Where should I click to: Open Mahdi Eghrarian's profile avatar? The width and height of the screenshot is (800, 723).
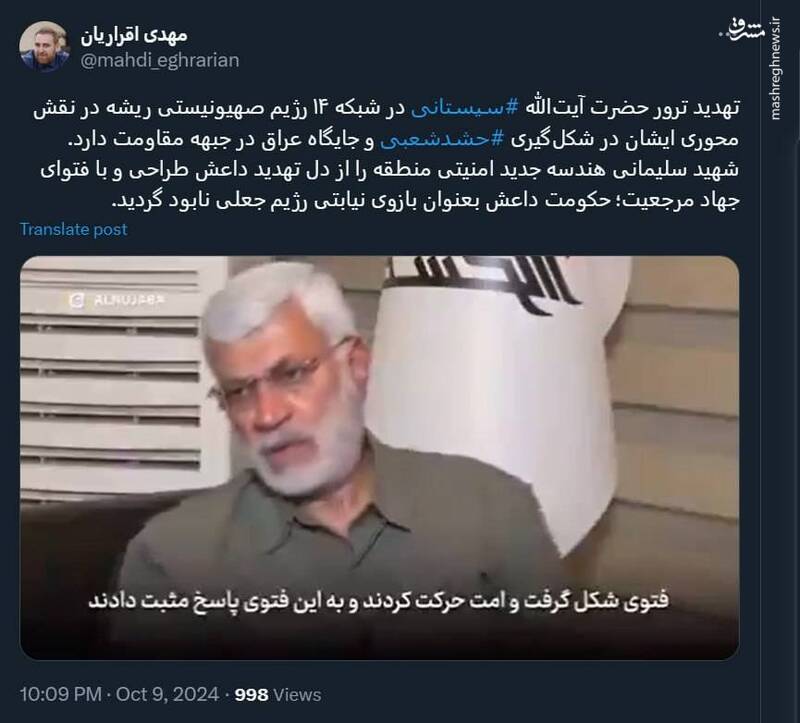pos(44,46)
